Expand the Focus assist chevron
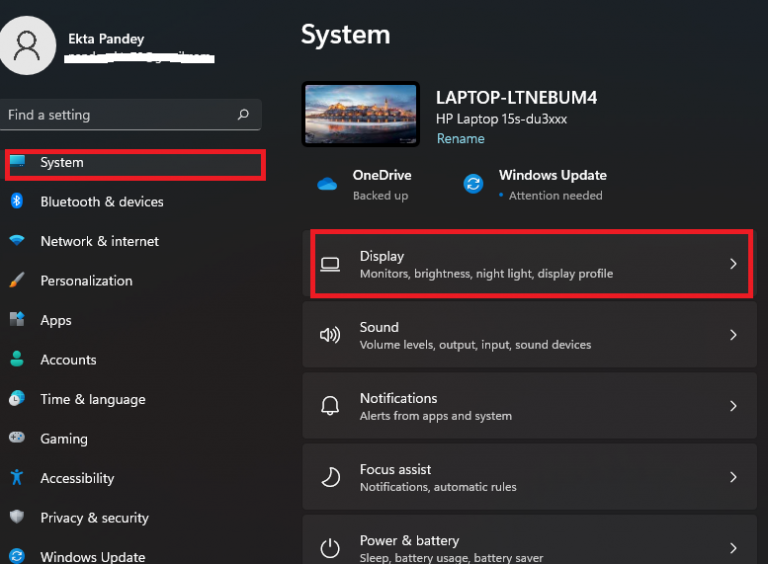The width and height of the screenshot is (768, 564). 733,477
